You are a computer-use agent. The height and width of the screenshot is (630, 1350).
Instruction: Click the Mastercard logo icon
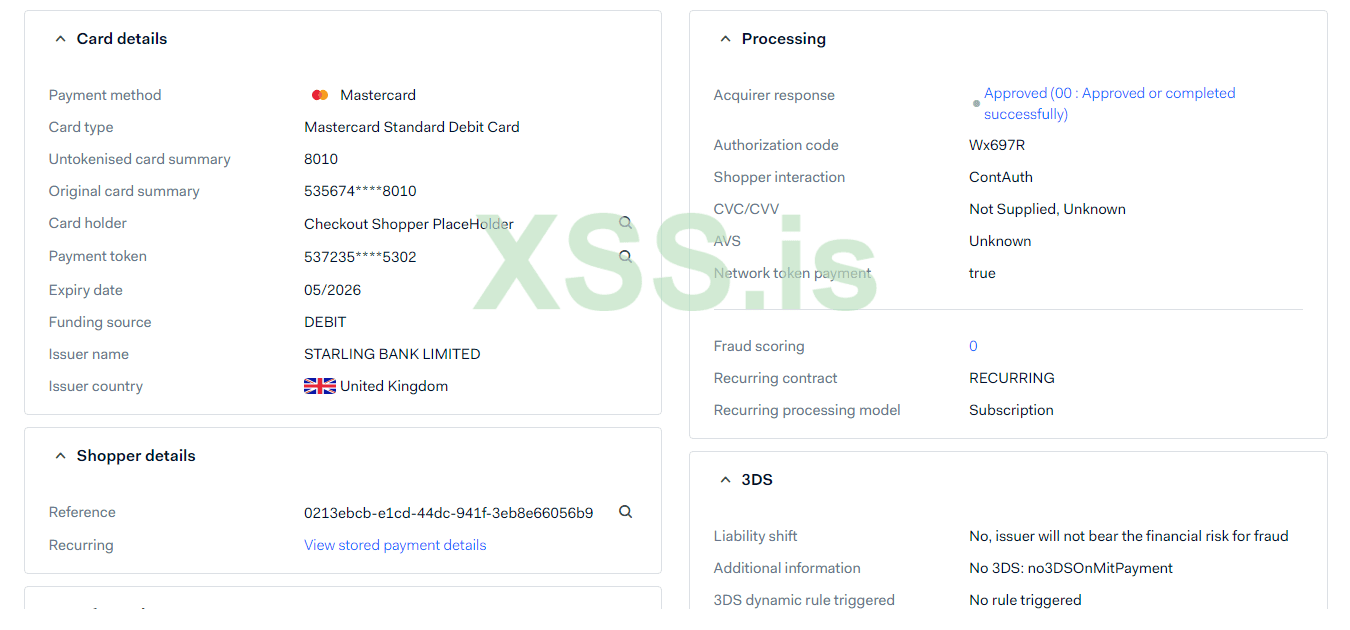coord(320,95)
